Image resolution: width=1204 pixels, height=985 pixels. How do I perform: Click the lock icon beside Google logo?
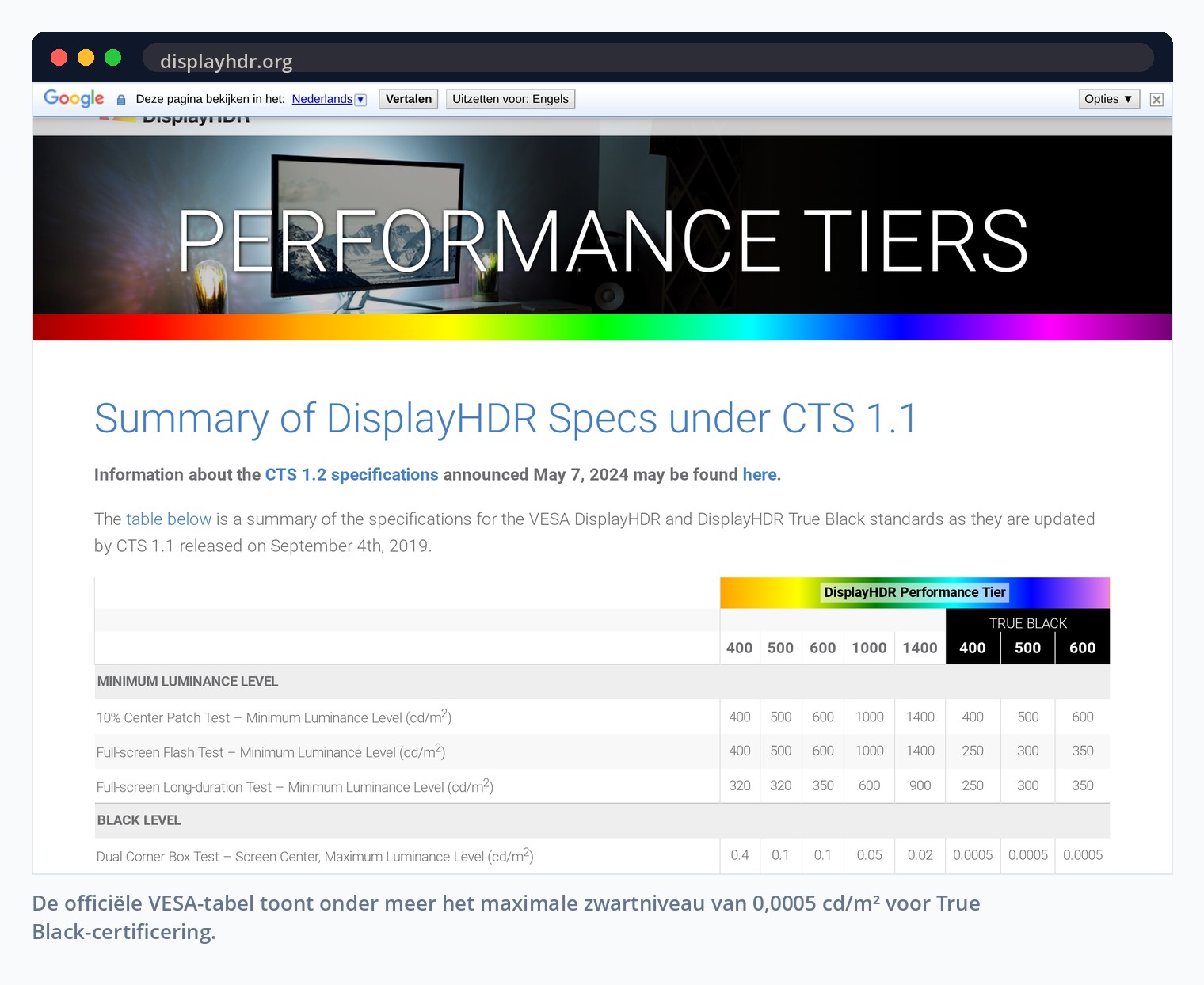tap(121, 100)
